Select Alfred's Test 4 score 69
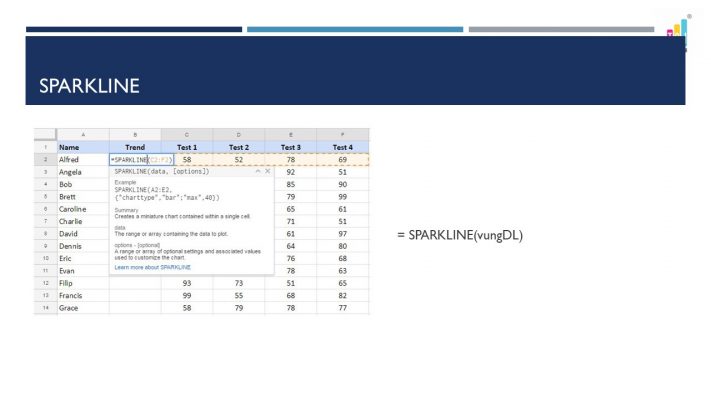 tap(342, 159)
